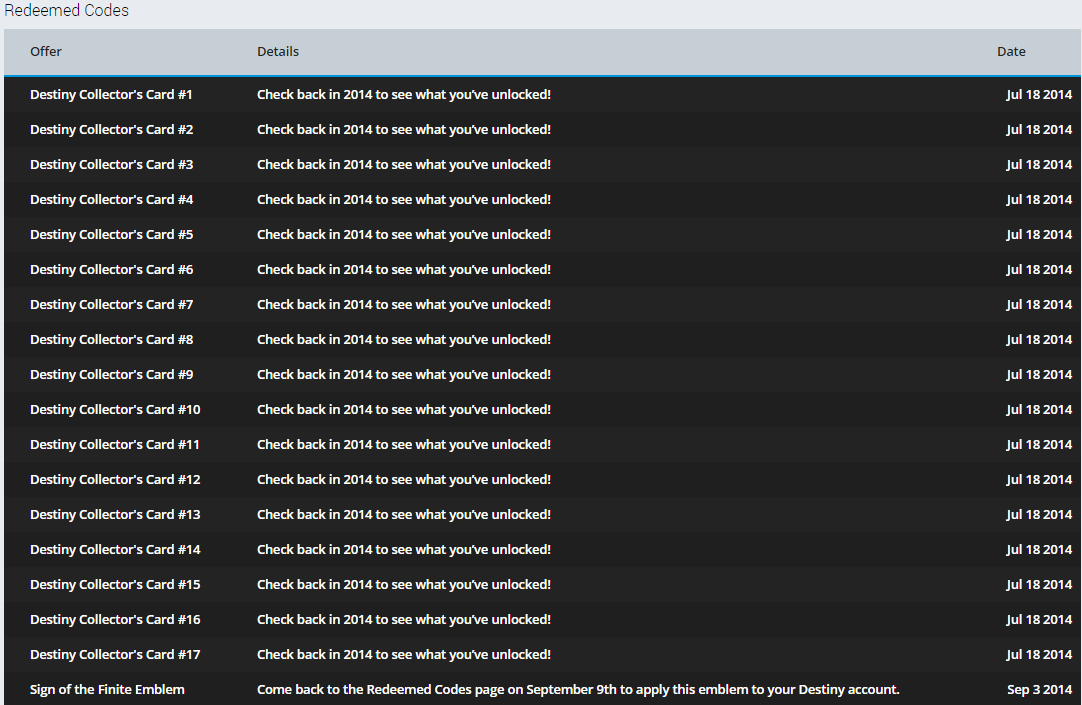
Task: Select Destiny Collector's Card #15 offer name
Action: click(115, 585)
